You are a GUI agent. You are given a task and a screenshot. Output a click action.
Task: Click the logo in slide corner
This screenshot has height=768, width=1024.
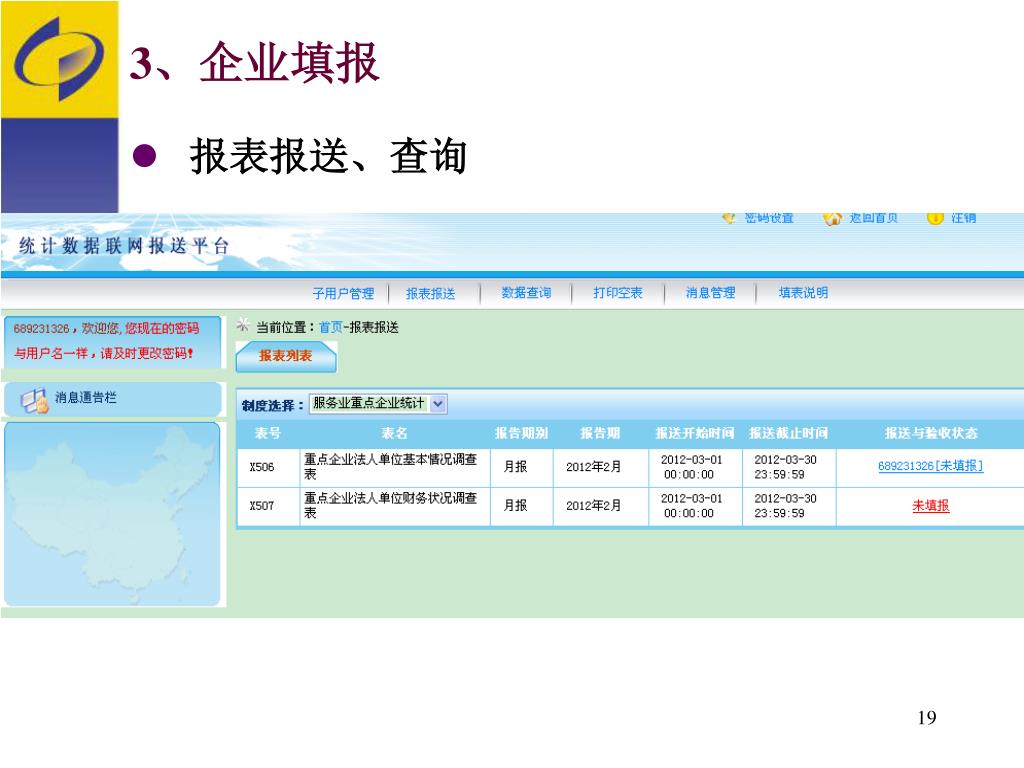click(x=59, y=59)
